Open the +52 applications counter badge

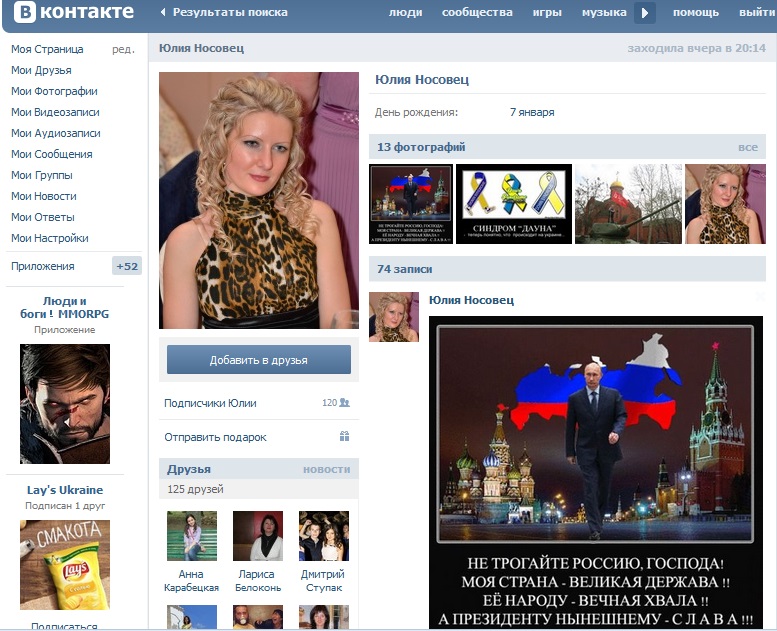tap(127, 266)
